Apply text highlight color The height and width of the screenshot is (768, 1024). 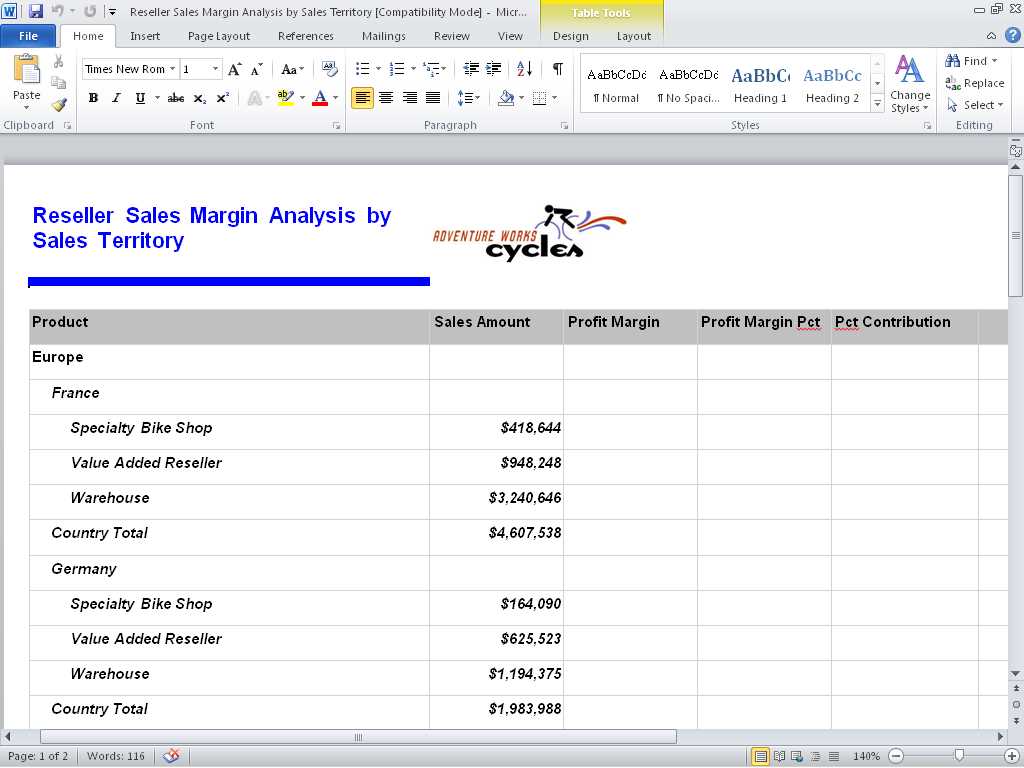pyautogui.click(x=283, y=97)
